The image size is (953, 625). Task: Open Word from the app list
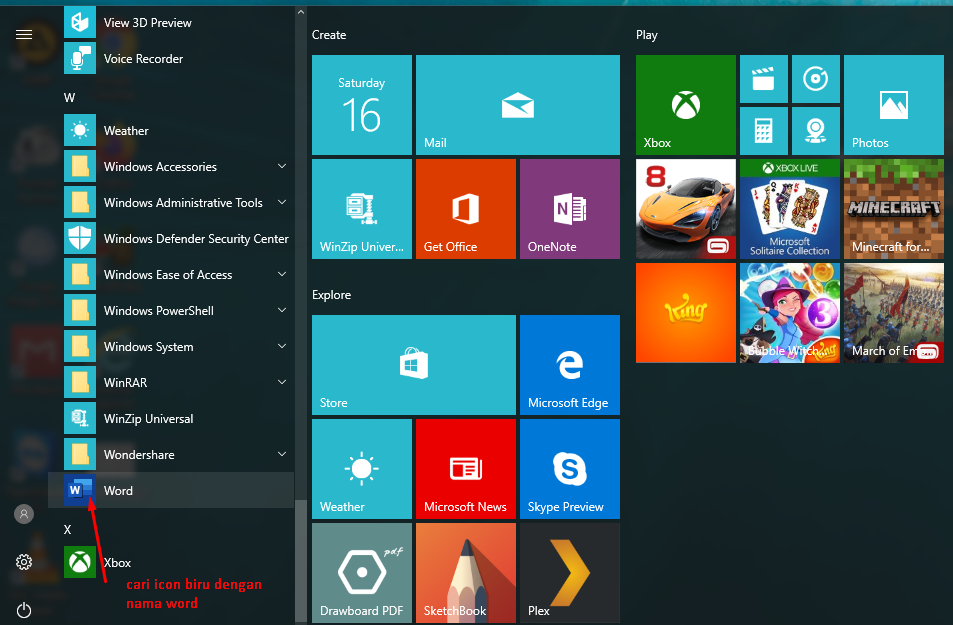118,490
